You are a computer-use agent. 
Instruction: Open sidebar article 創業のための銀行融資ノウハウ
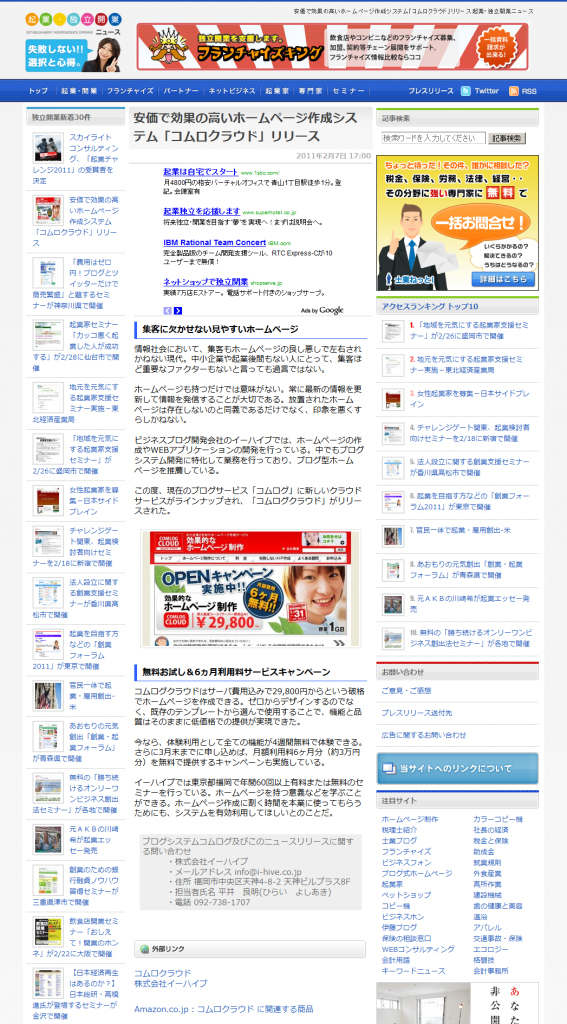pos(76,884)
